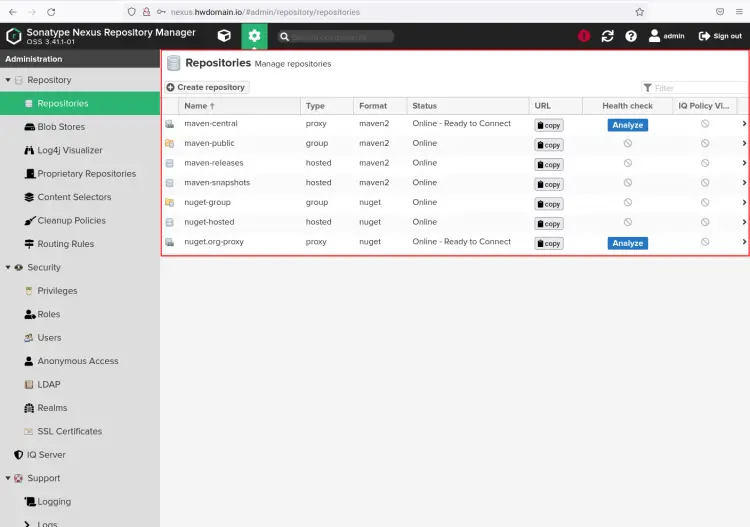The height and width of the screenshot is (527, 750).
Task: Open Anonymous Access settings
Action: click(x=80, y=361)
